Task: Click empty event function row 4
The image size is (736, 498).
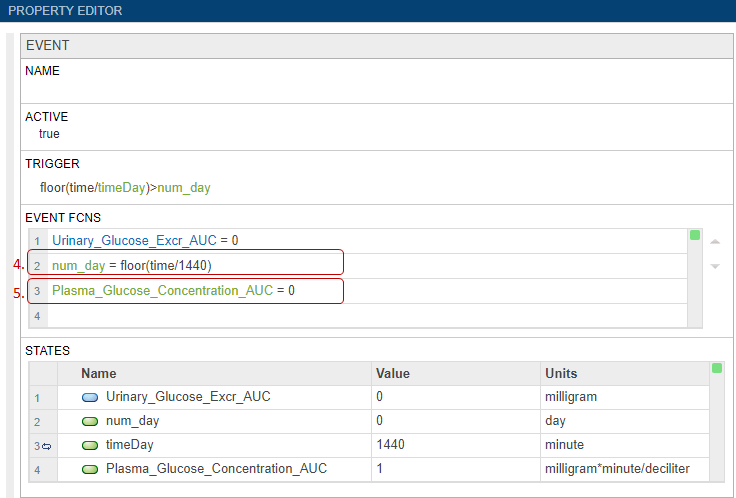Action: (x=360, y=315)
